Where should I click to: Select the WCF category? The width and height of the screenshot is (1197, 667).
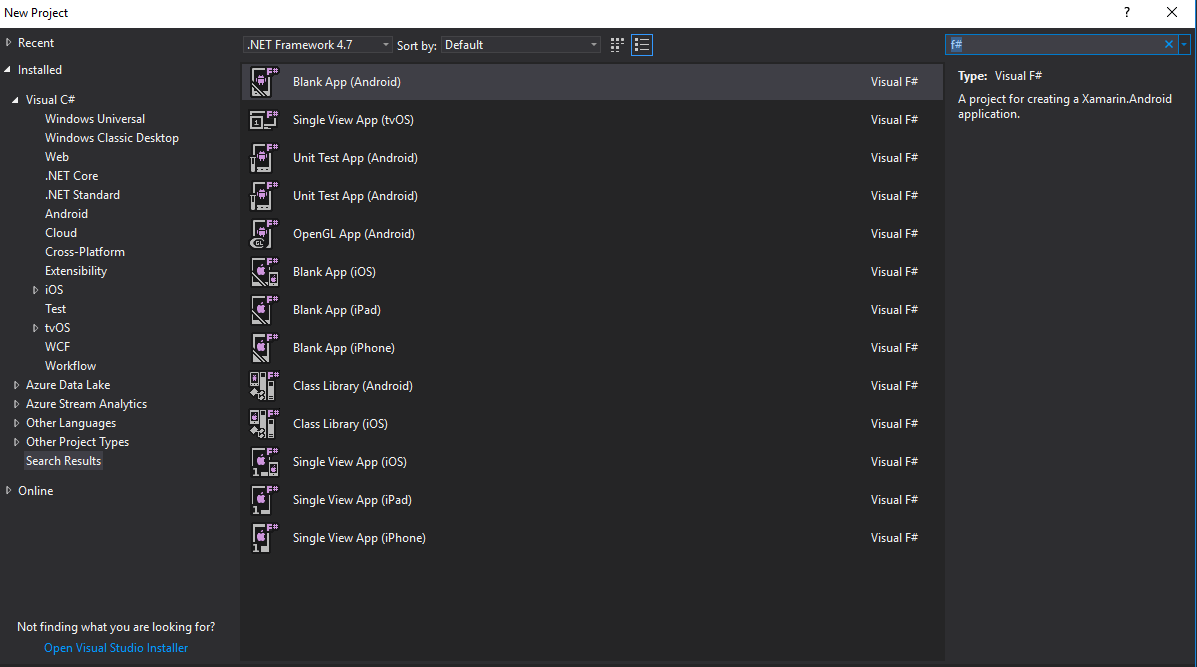point(57,347)
